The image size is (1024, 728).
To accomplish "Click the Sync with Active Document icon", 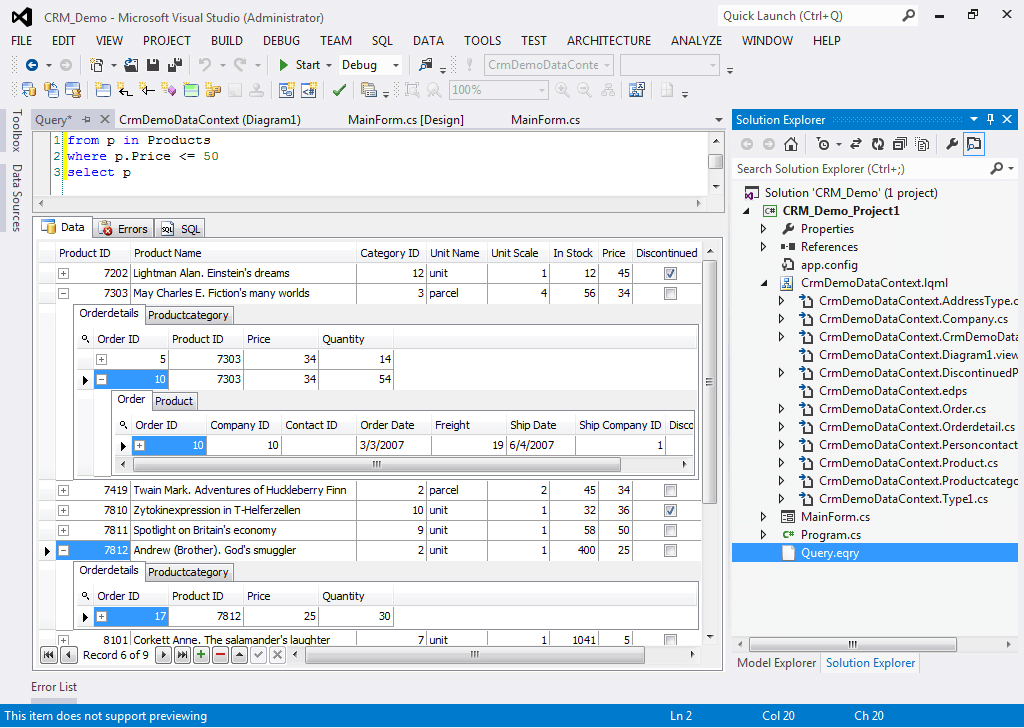I will coord(856,144).
